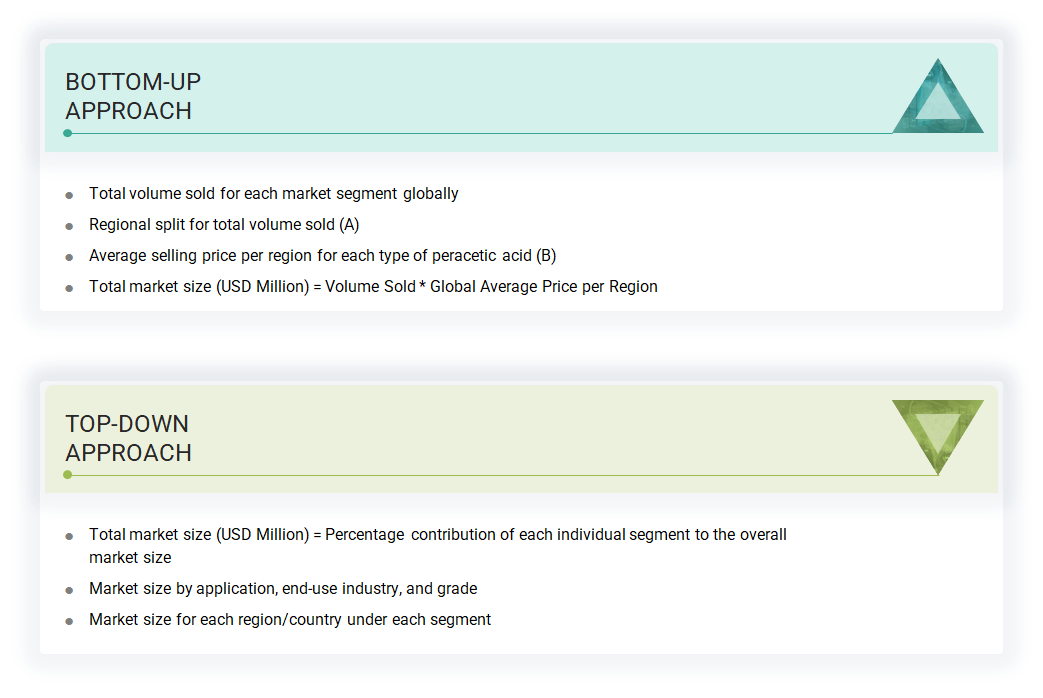Image resolution: width=1043 pixels, height=698 pixels.
Task: Select the 'TOP-DOWN APPROACH' heading
Action: coord(128,438)
